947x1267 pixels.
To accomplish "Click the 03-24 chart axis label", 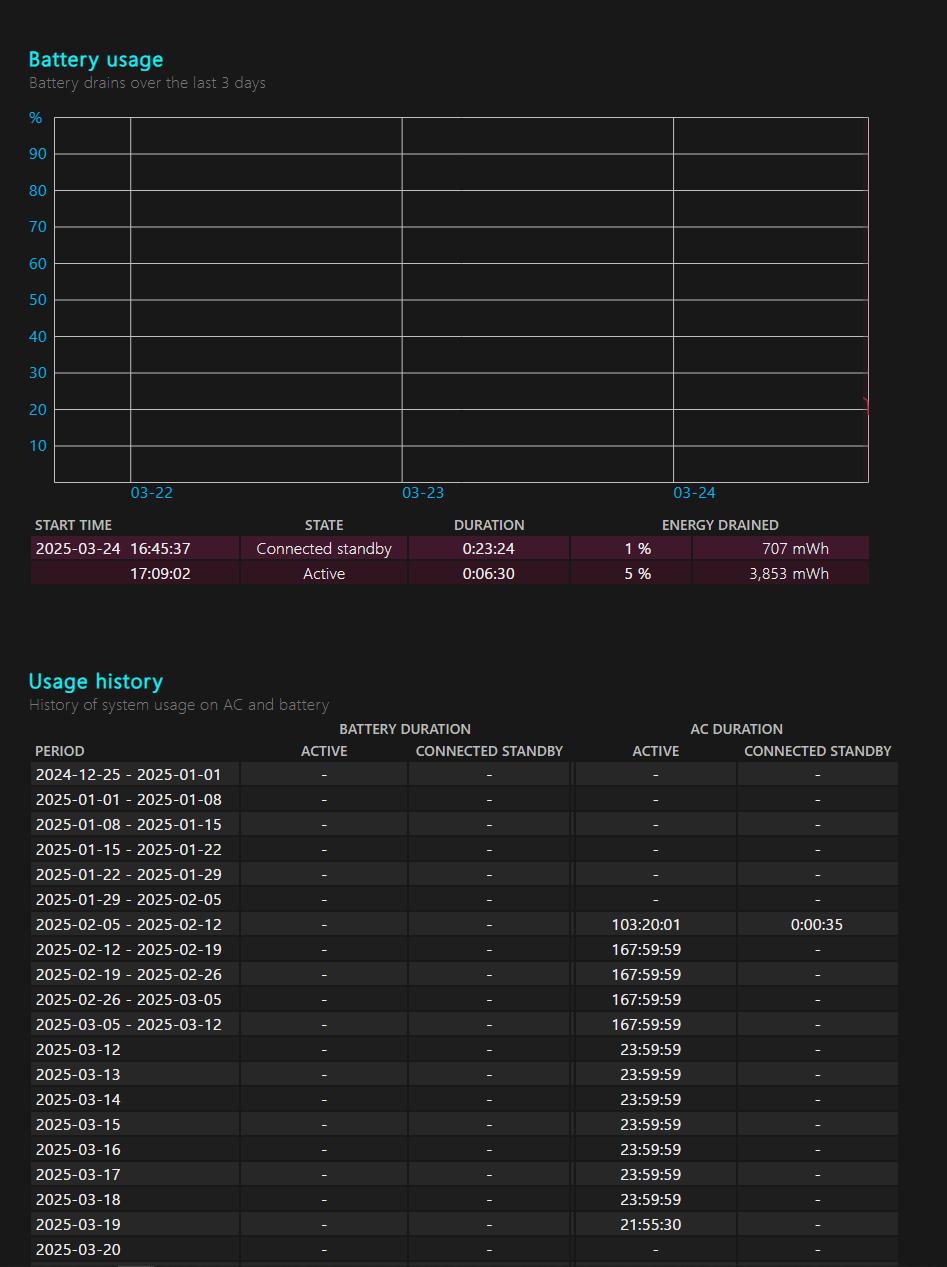I will (x=694, y=493).
